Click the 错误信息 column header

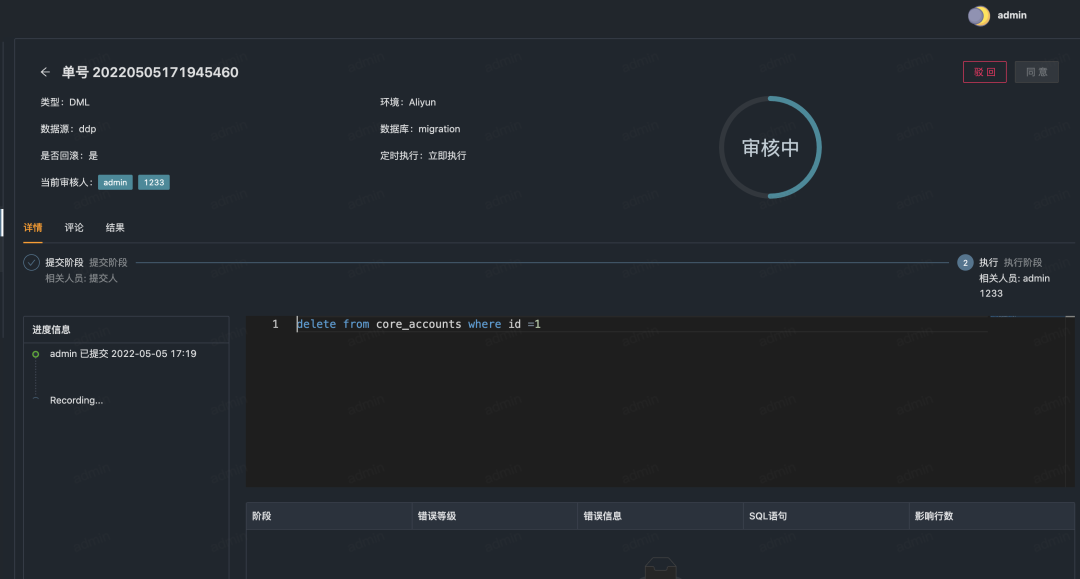click(661, 516)
